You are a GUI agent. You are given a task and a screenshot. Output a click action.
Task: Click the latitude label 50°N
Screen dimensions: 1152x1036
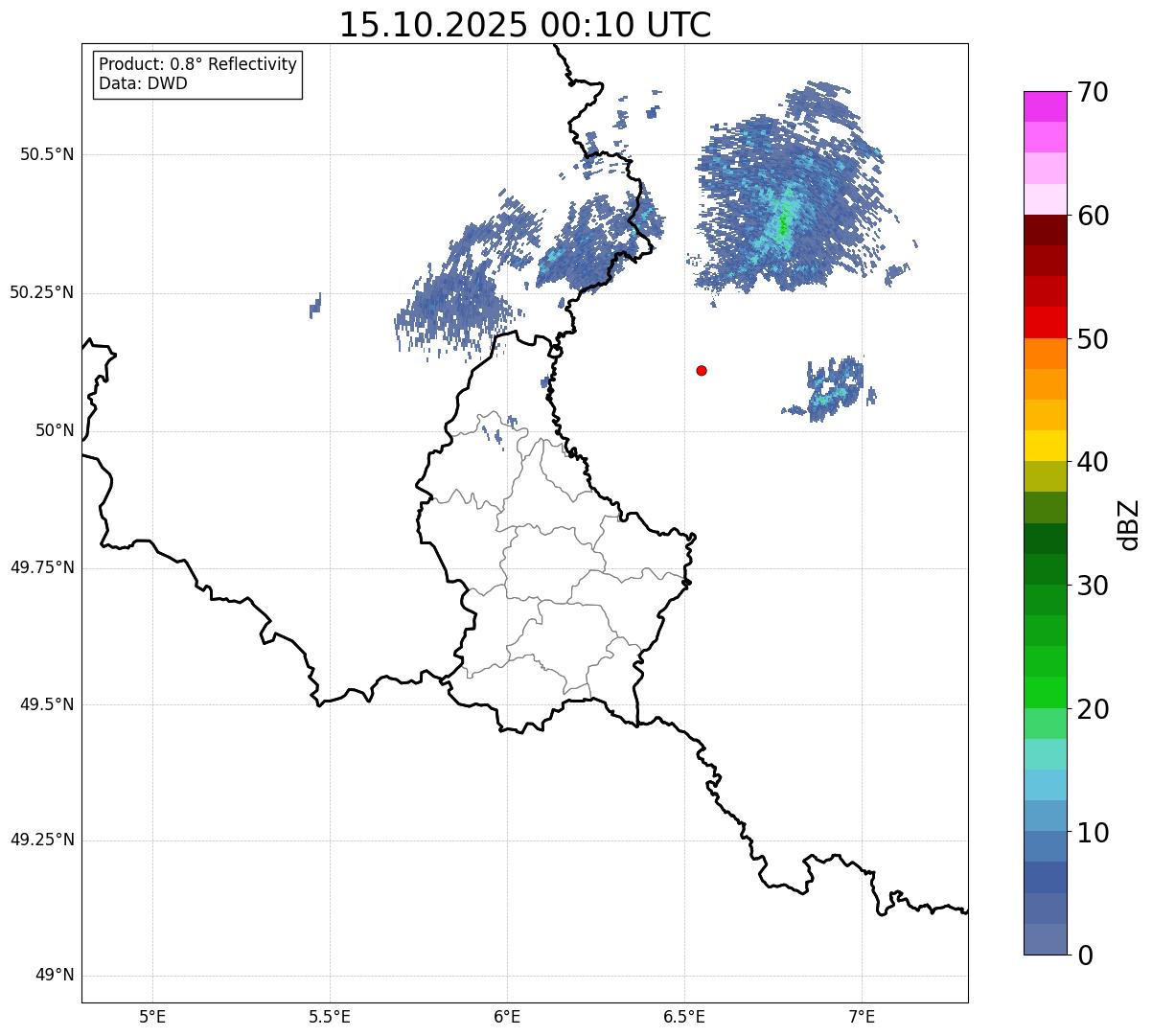coord(55,430)
